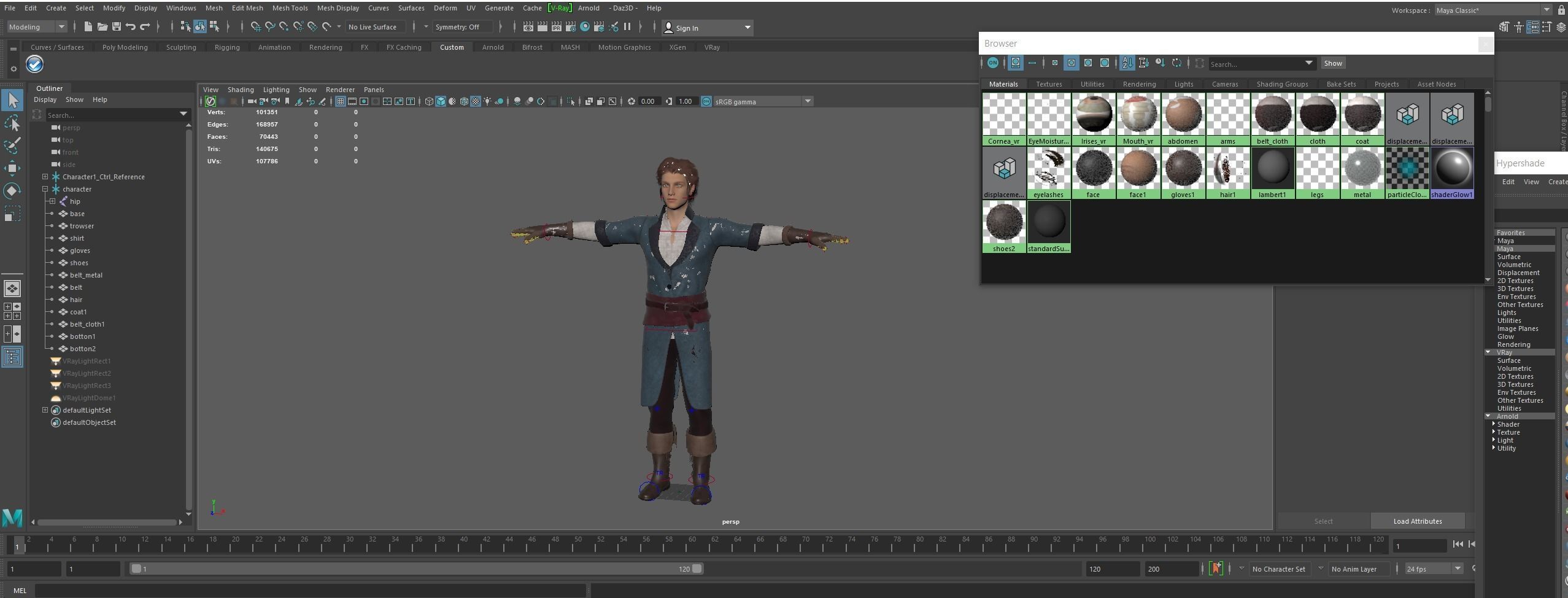Choose the Paint selection tool in toolbox
The width and height of the screenshot is (1568, 598).
(12, 146)
